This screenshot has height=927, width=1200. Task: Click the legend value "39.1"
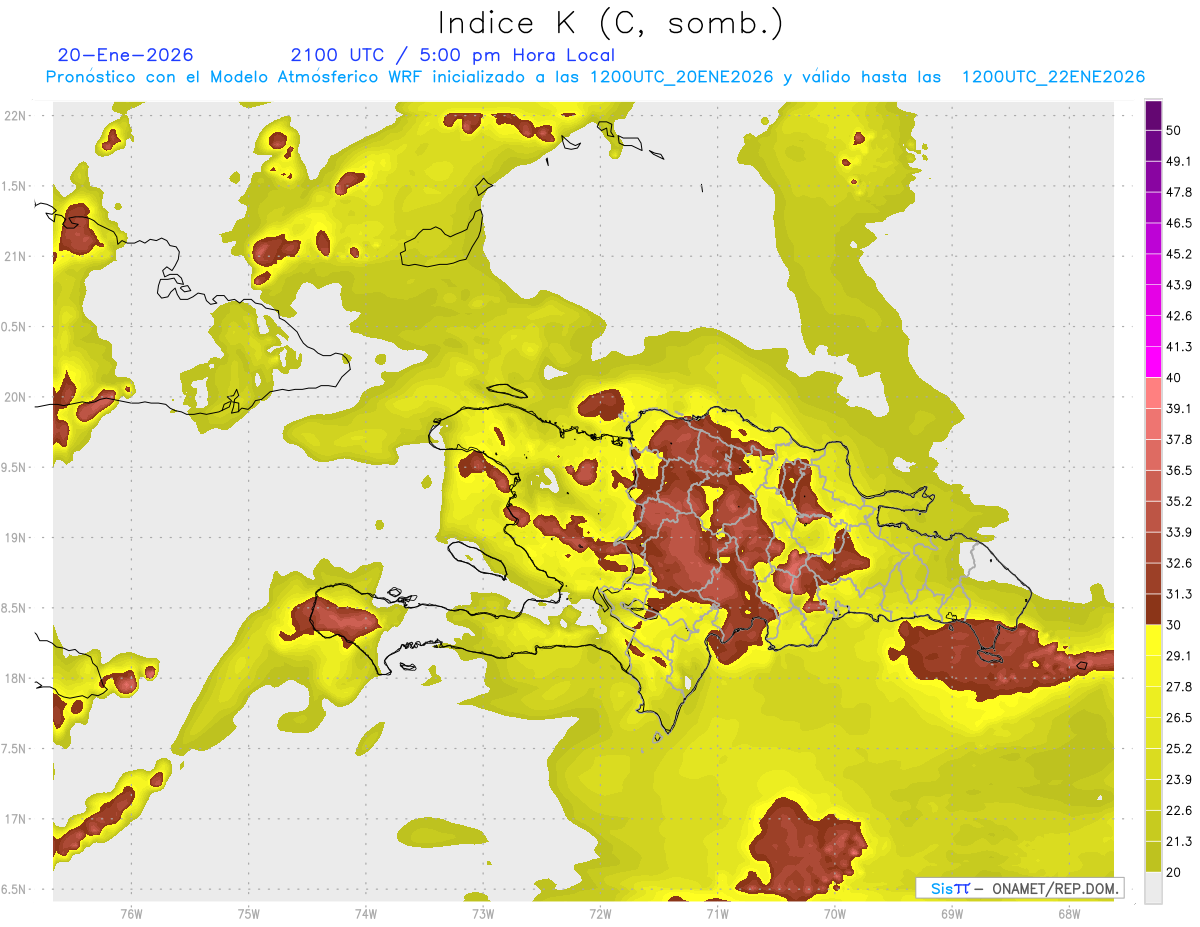1179,409
